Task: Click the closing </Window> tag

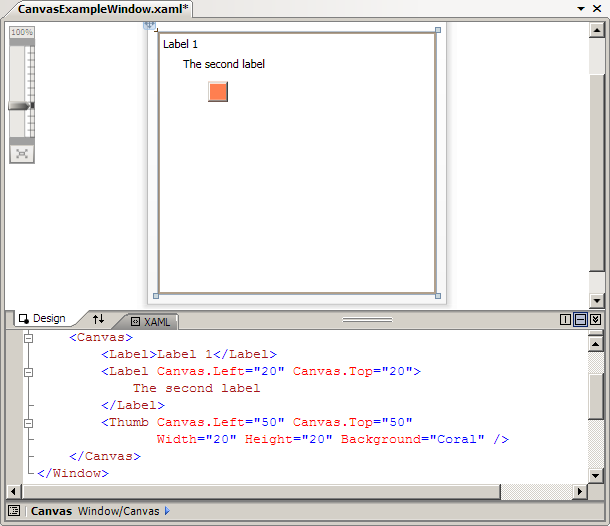Action: pos(73,473)
